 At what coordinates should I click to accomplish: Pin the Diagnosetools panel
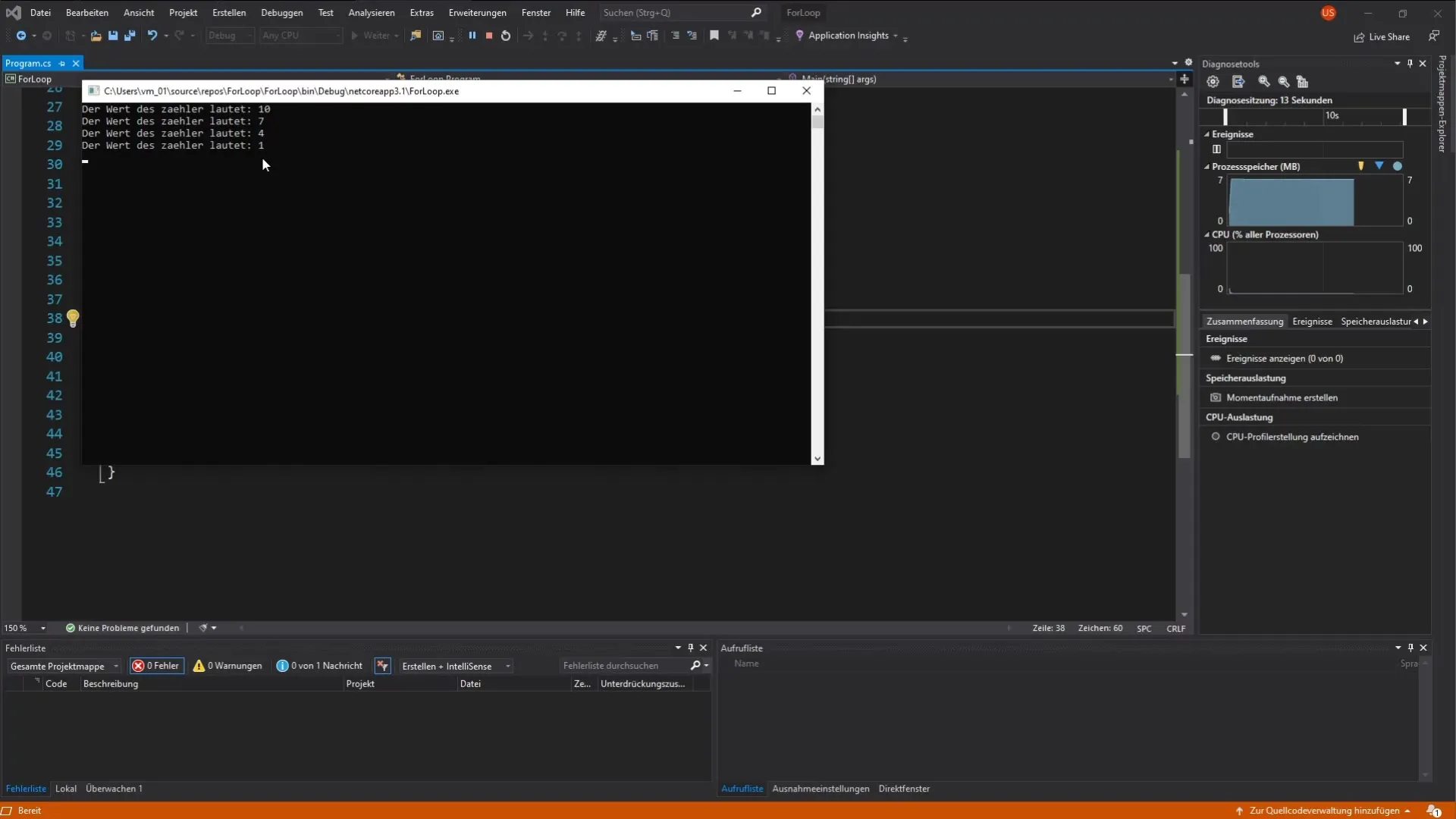tap(1410, 64)
